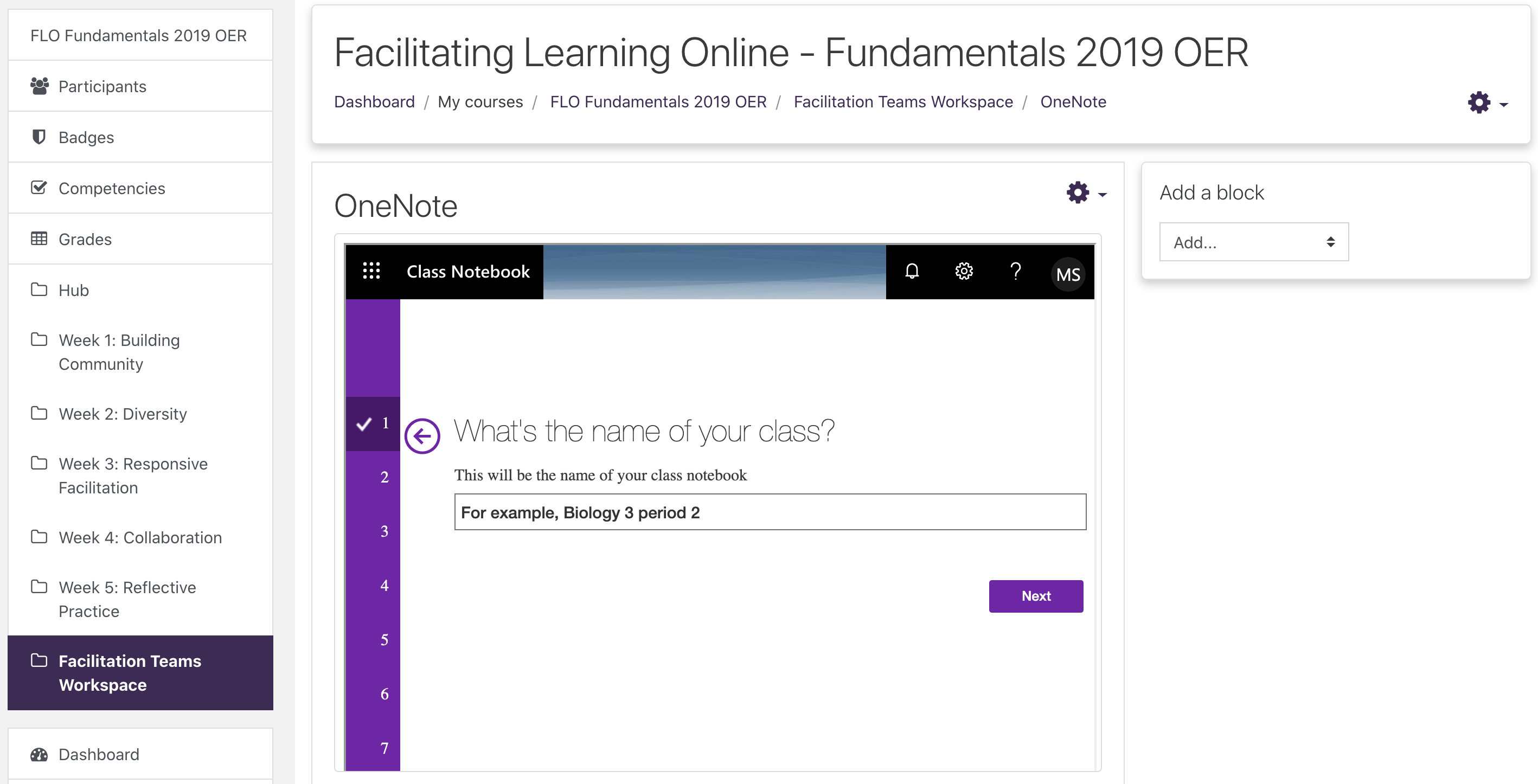Open the Class Notebook app launcher grid

pos(371,271)
